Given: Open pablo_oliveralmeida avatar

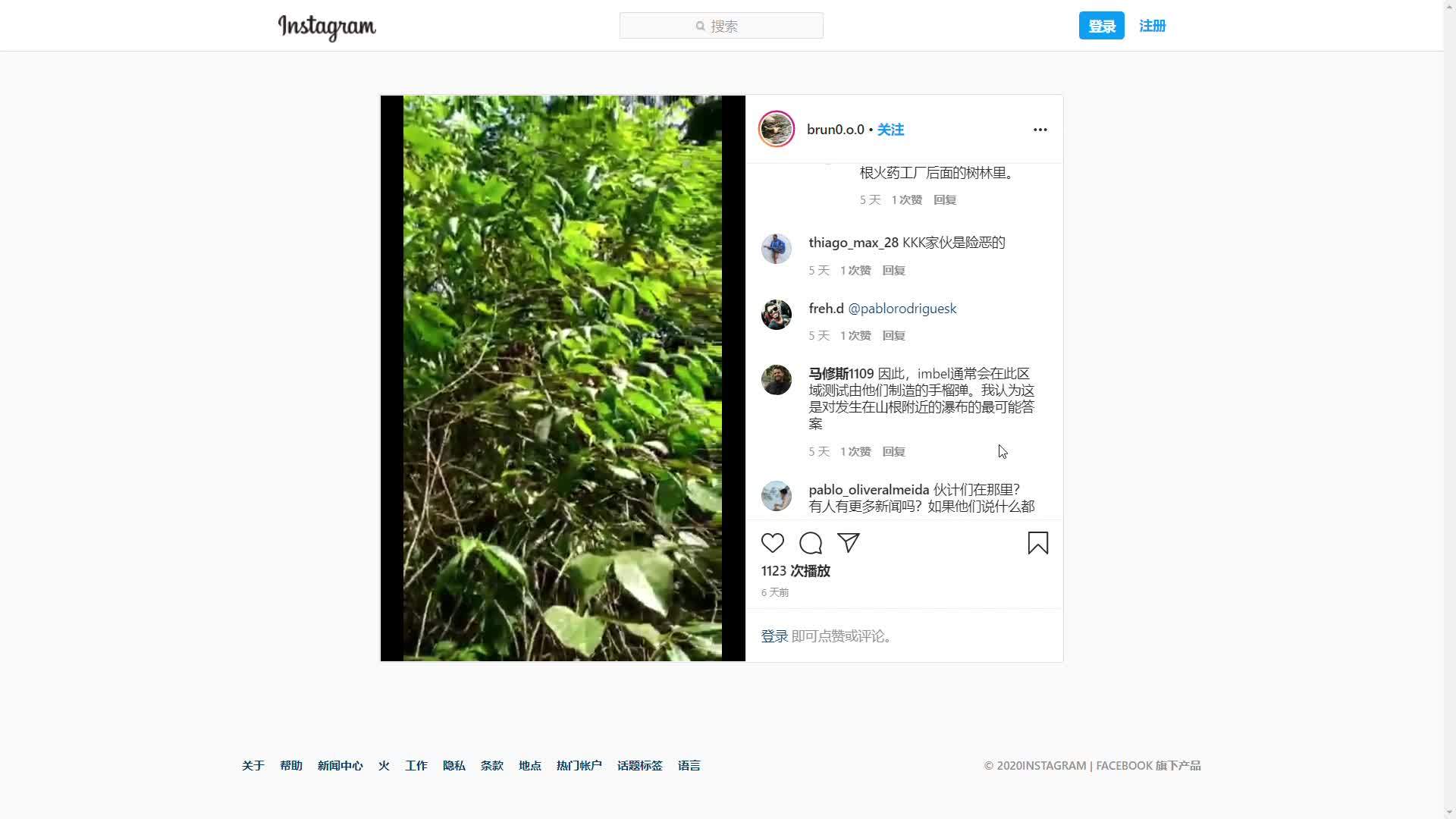Looking at the screenshot, I should coord(776,496).
